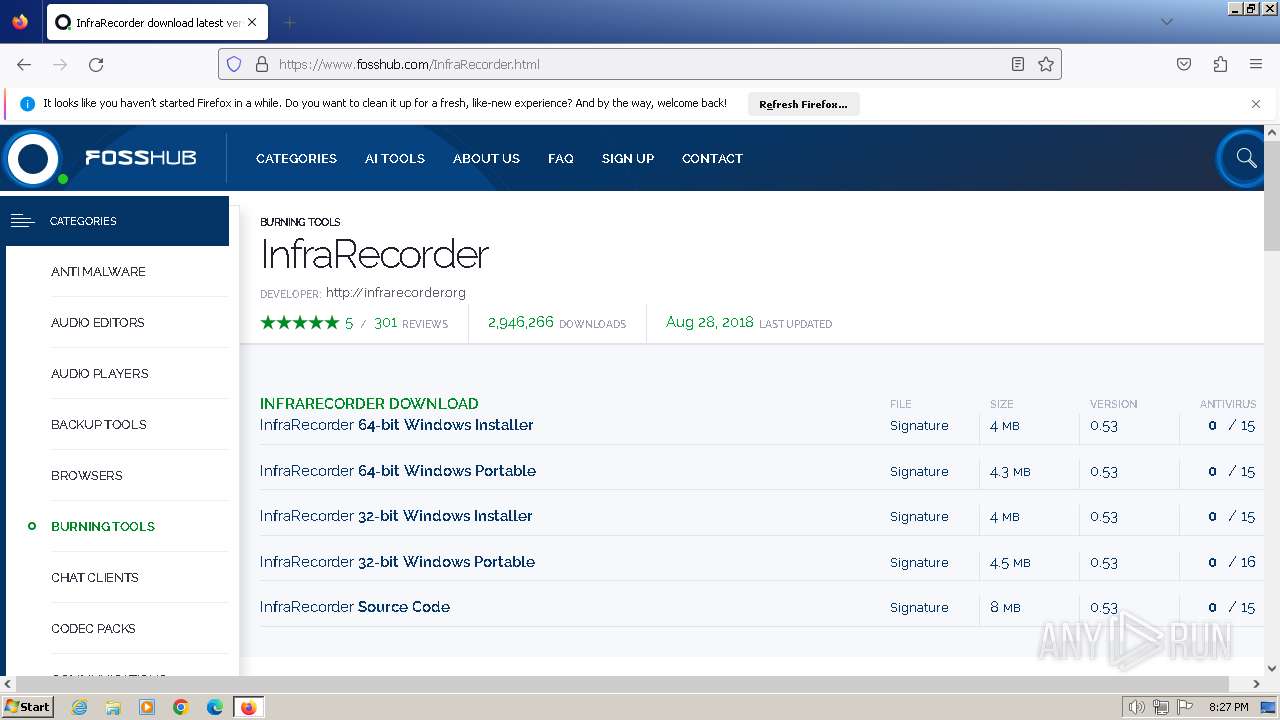Click the Burning Tools breadcrumb above title
This screenshot has width=1280, height=720.
(300, 222)
